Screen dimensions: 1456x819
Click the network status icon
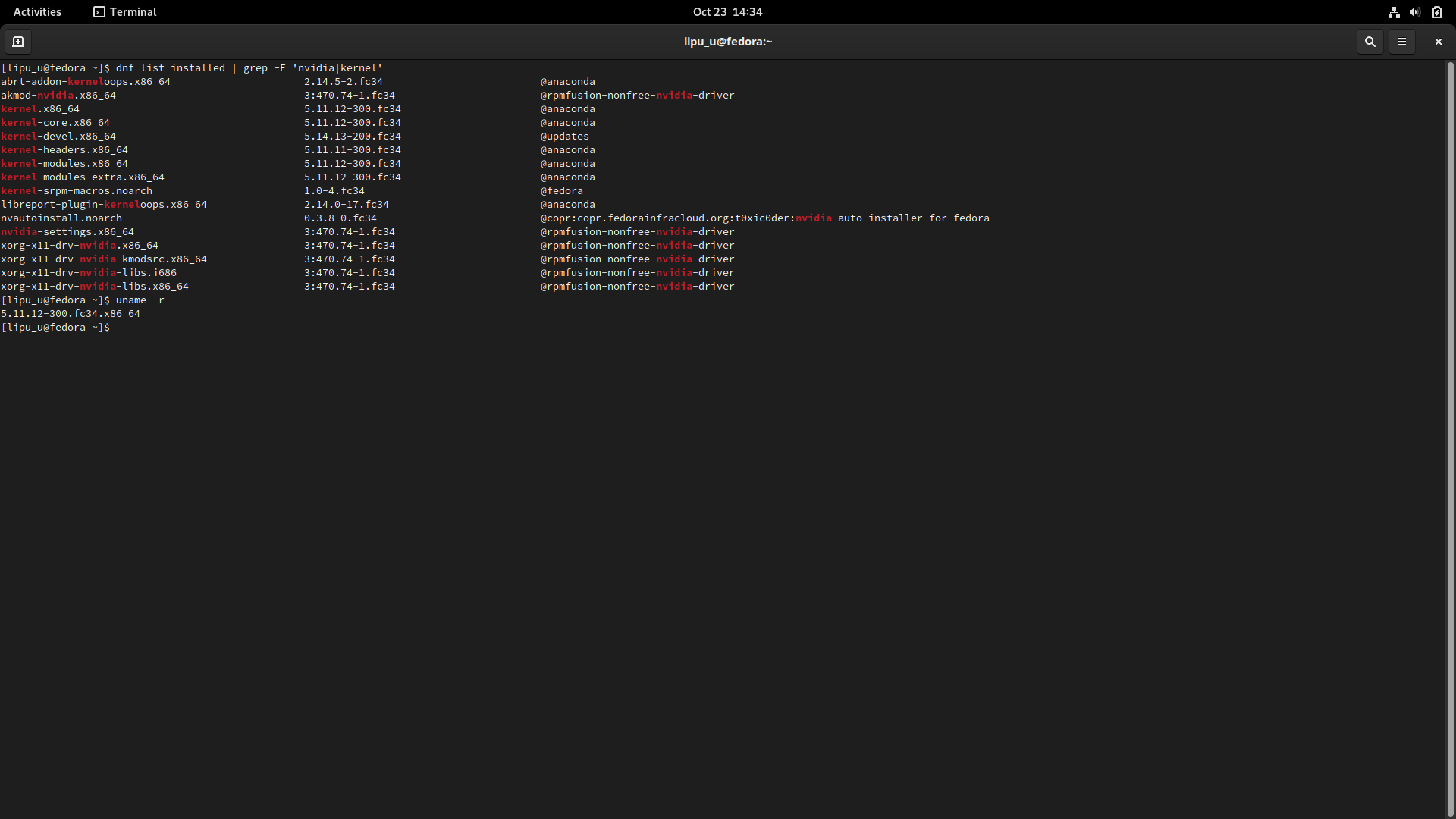click(x=1394, y=12)
